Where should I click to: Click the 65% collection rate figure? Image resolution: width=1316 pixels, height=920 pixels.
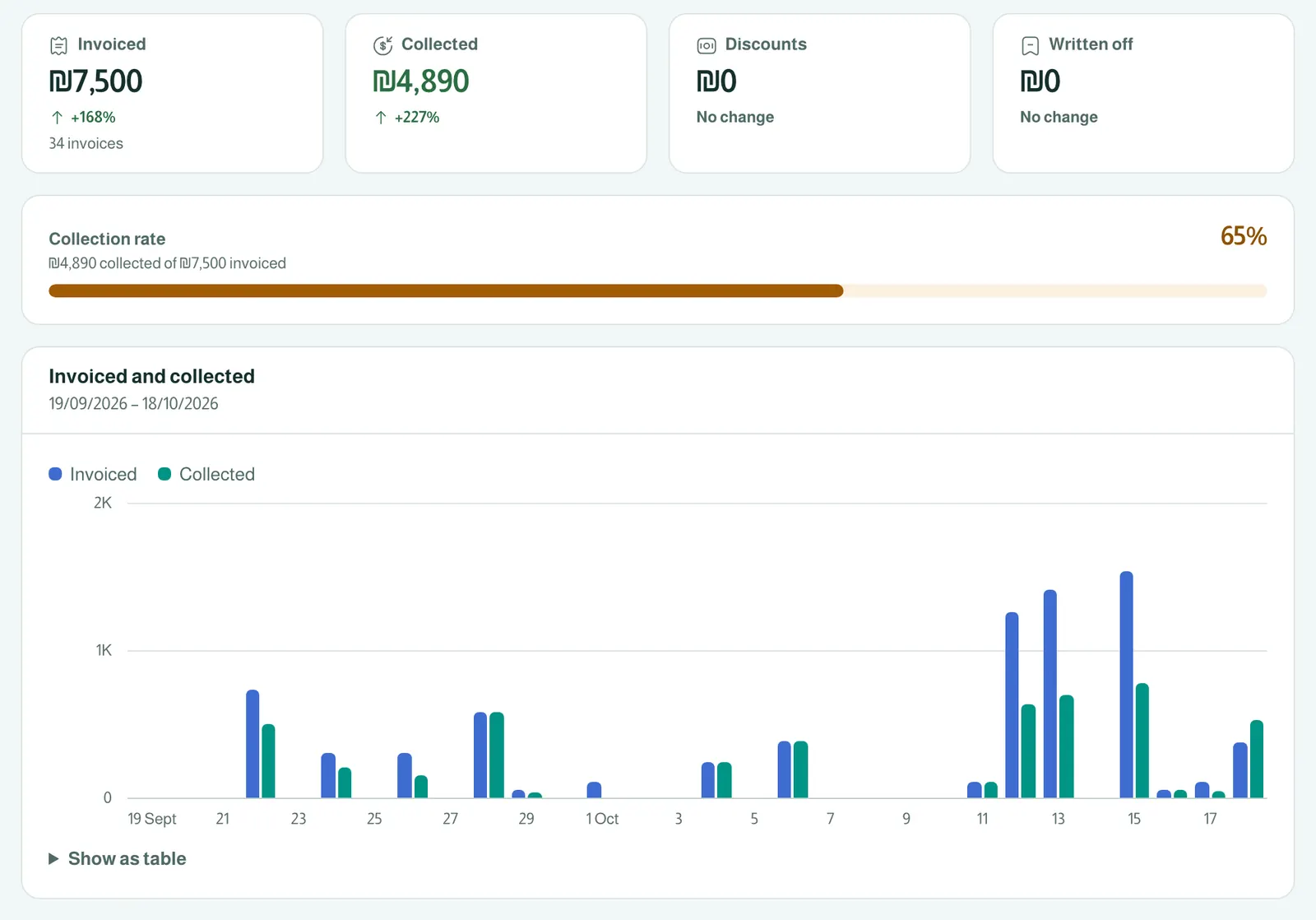(1244, 236)
